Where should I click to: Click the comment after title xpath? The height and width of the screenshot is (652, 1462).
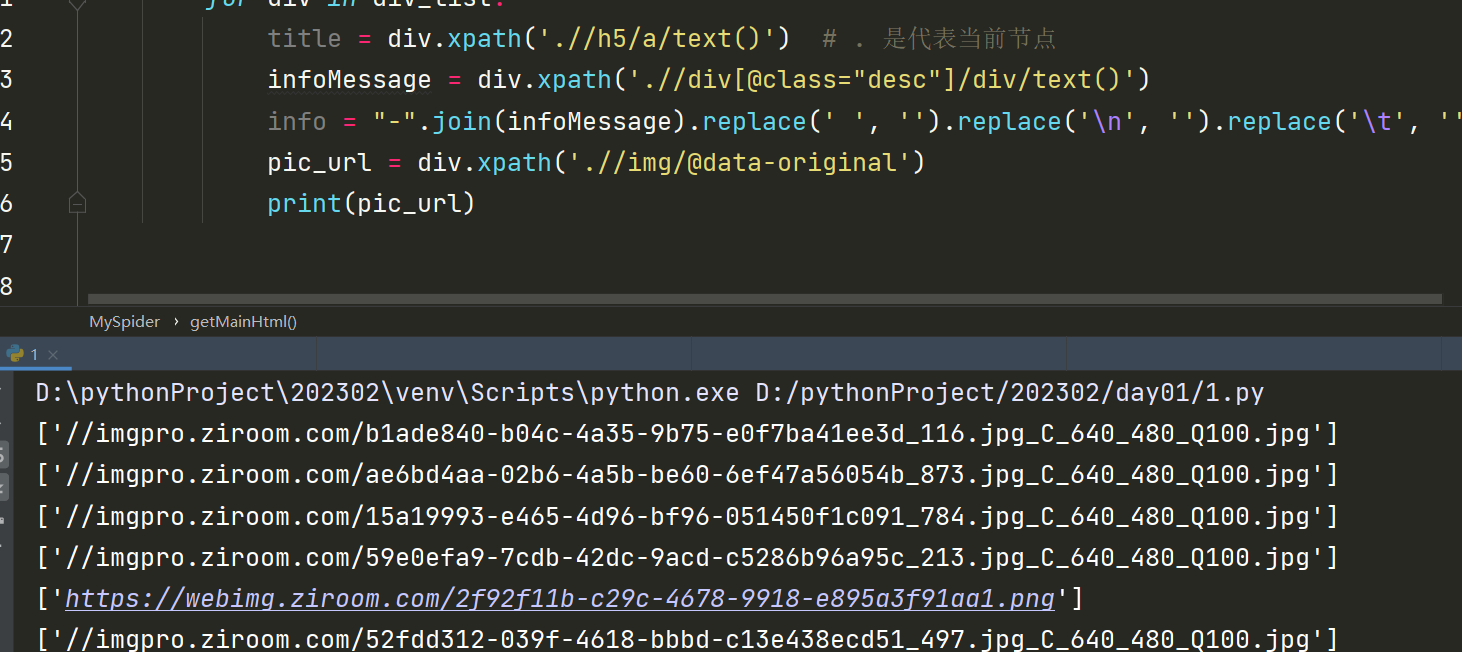tap(939, 38)
